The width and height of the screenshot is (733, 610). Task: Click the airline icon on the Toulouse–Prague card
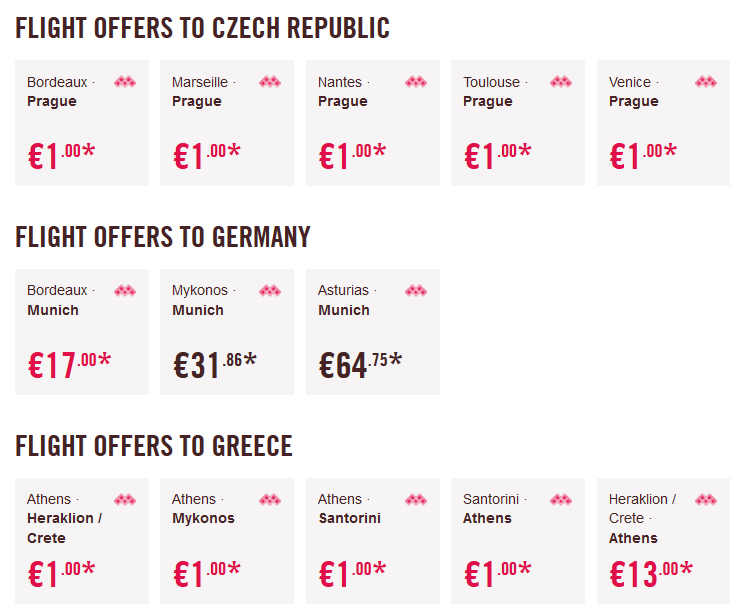(x=561, y=82)
